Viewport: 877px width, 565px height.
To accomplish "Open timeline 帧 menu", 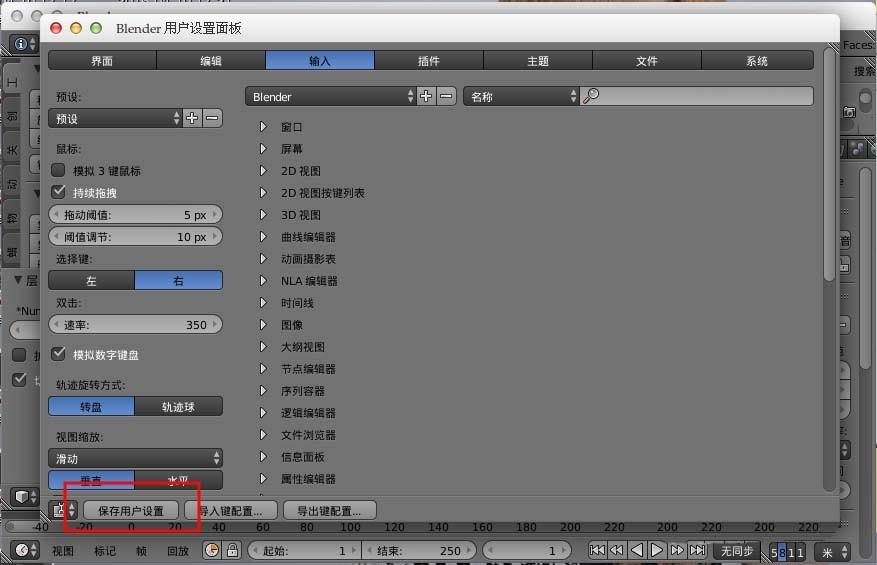I will [x=142, y=551].
